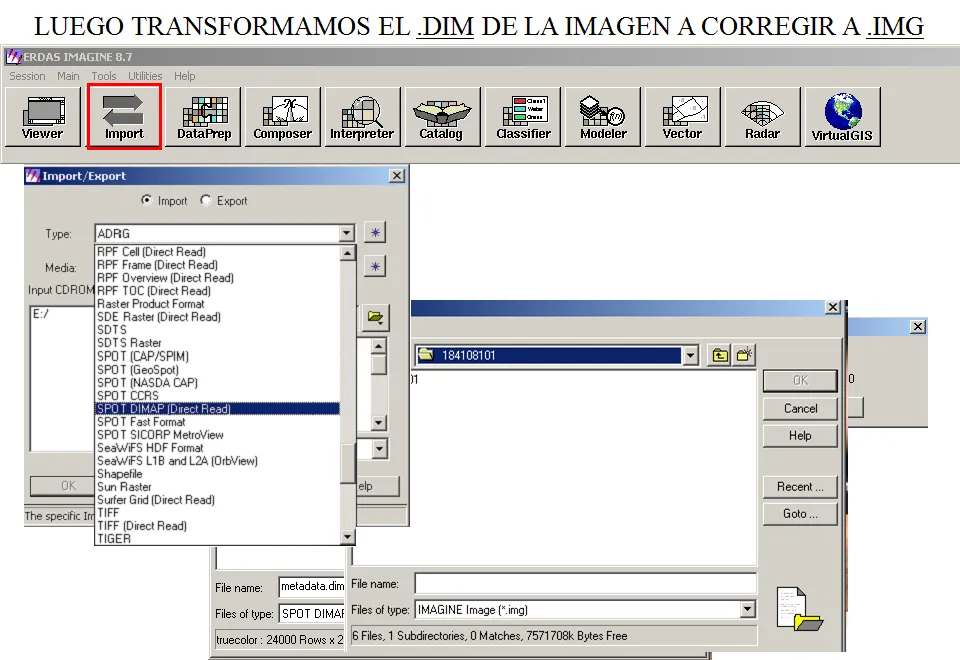Open the Help menu
The image size is (960, 660).
[x=184, y=76]
